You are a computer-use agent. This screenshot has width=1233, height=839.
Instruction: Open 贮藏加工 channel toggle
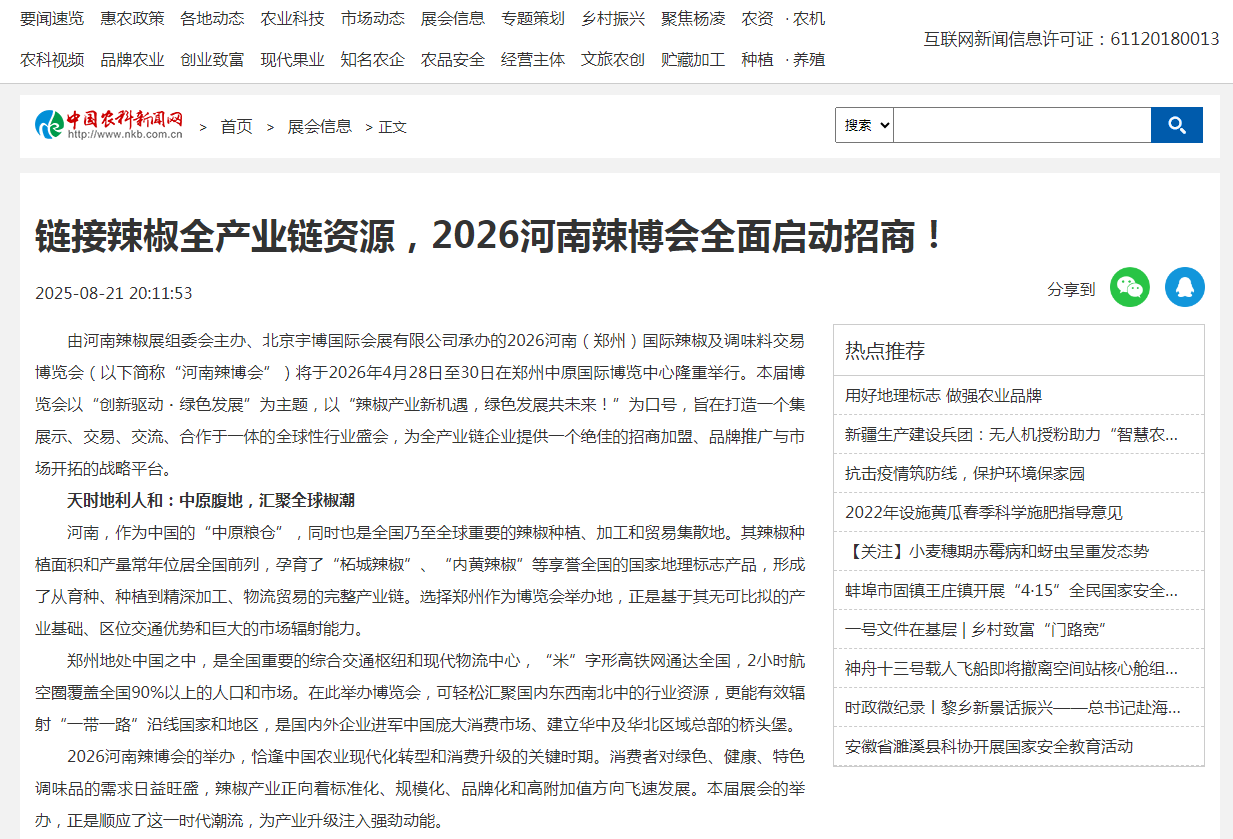(692, 59)
